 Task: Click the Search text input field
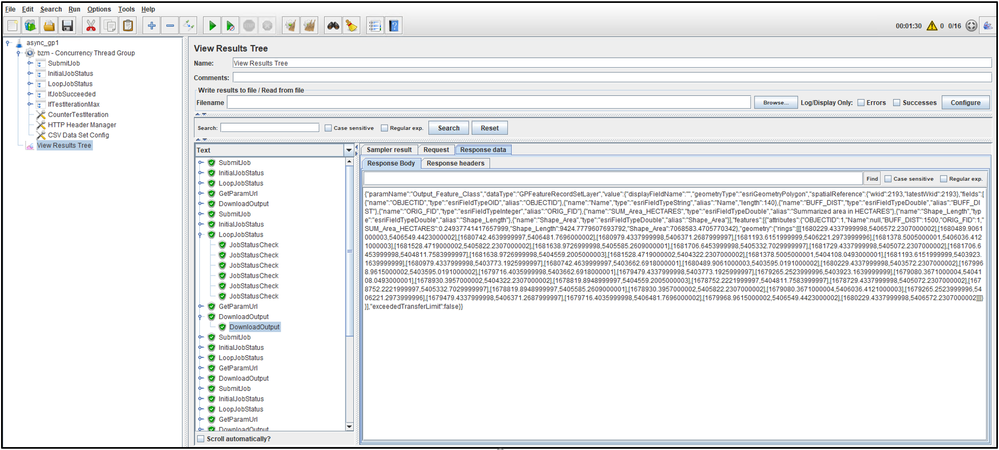pyautogui.click(x=270, y=127)
